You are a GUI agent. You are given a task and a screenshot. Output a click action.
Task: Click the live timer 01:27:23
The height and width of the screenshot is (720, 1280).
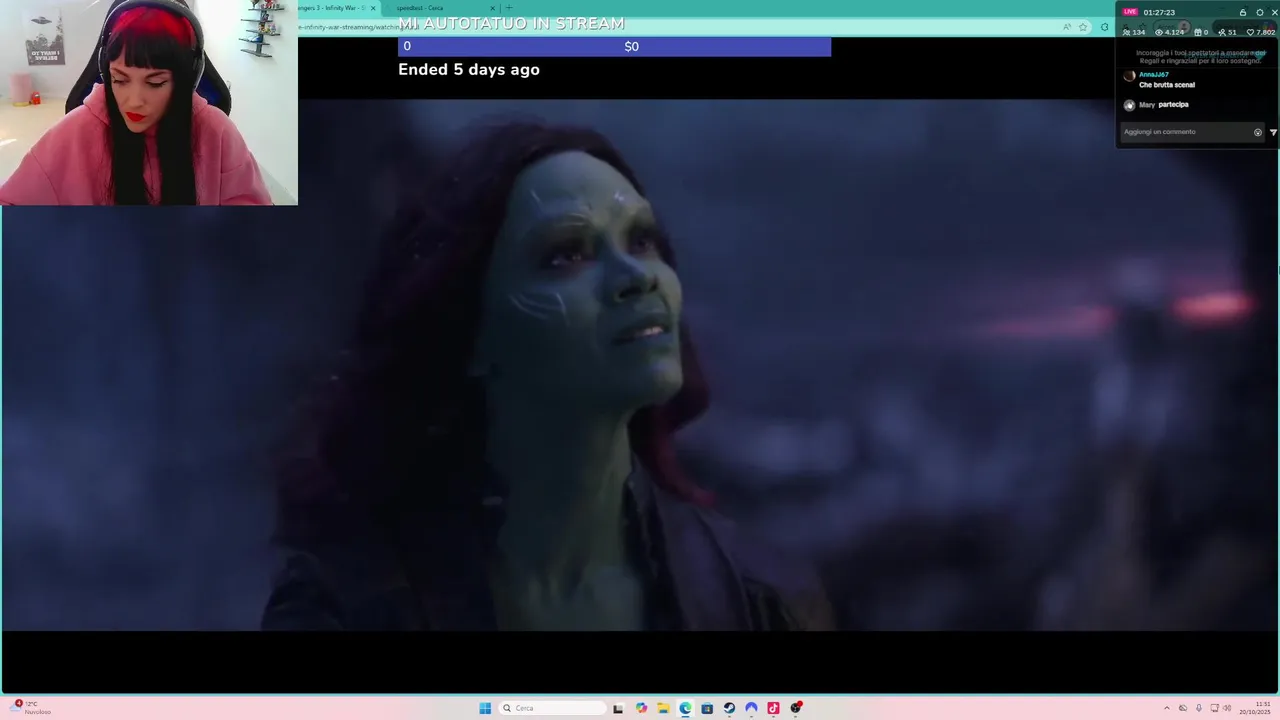coord(1159,12)
